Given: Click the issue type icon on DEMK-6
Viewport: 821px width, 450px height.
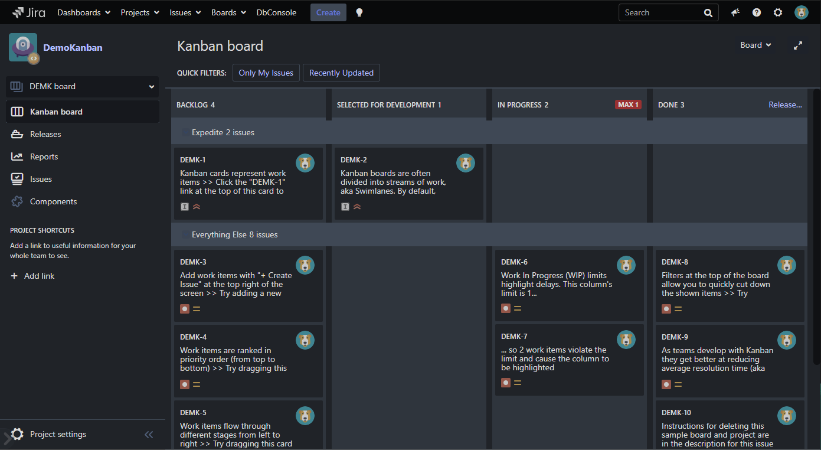Looking at the screenshot, I should [505, 309].
